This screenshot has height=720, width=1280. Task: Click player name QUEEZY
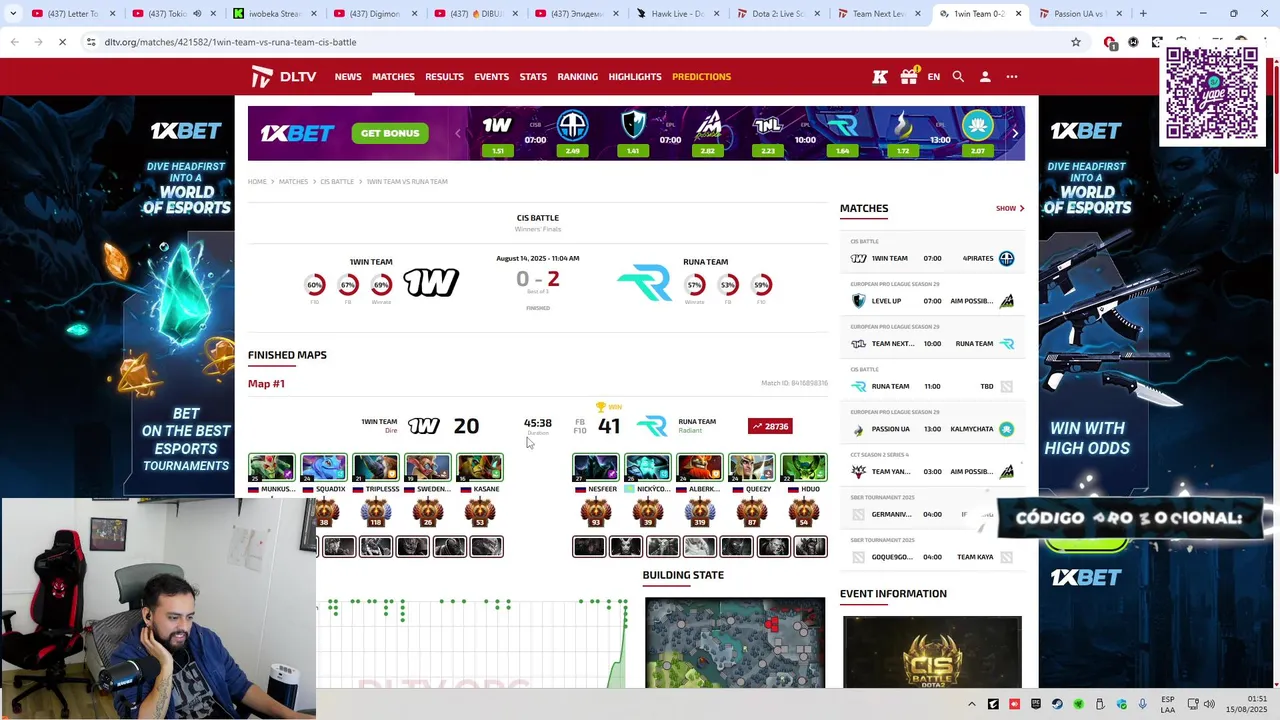click(758, 489)
